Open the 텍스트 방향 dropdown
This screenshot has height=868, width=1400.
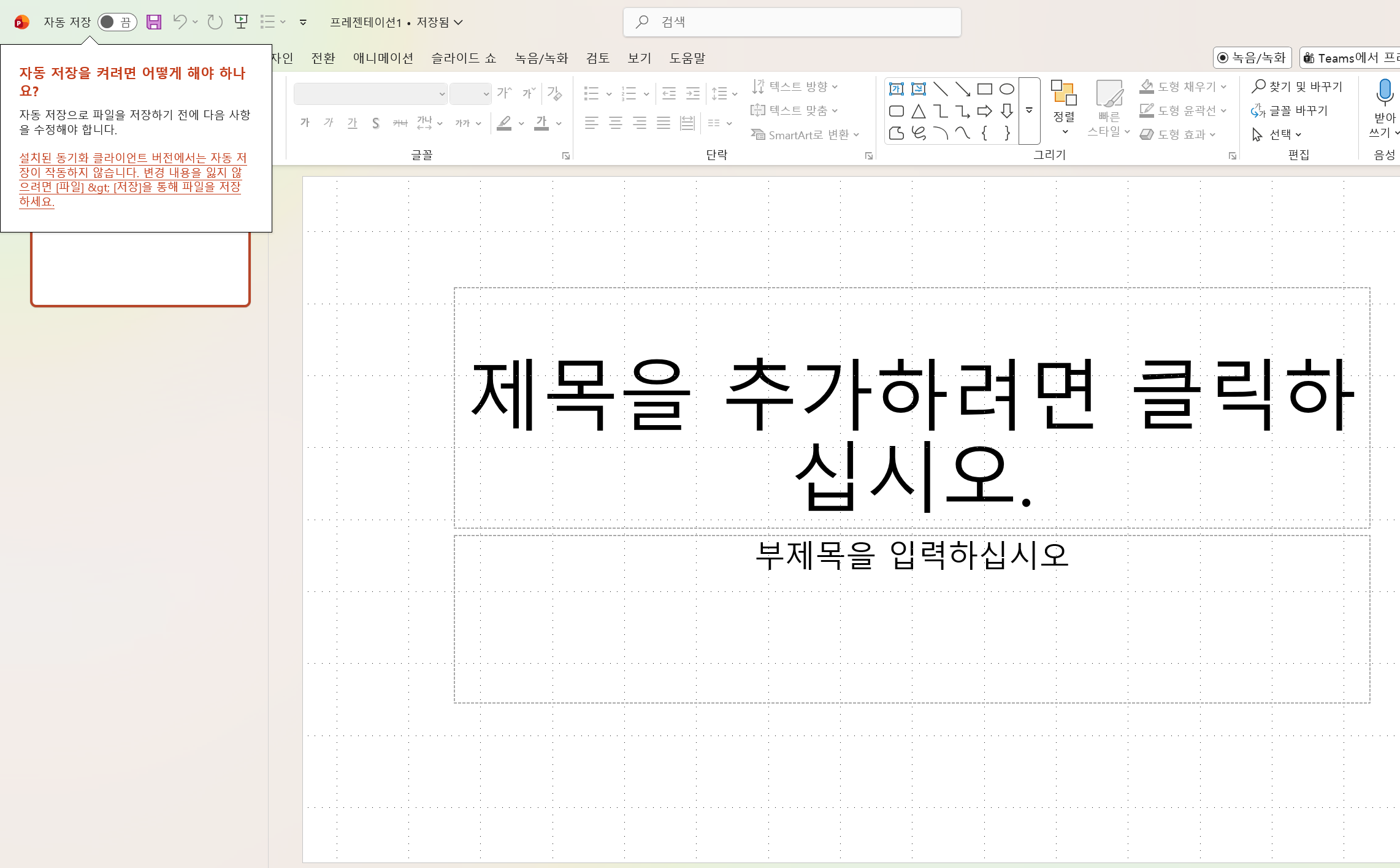795,86
